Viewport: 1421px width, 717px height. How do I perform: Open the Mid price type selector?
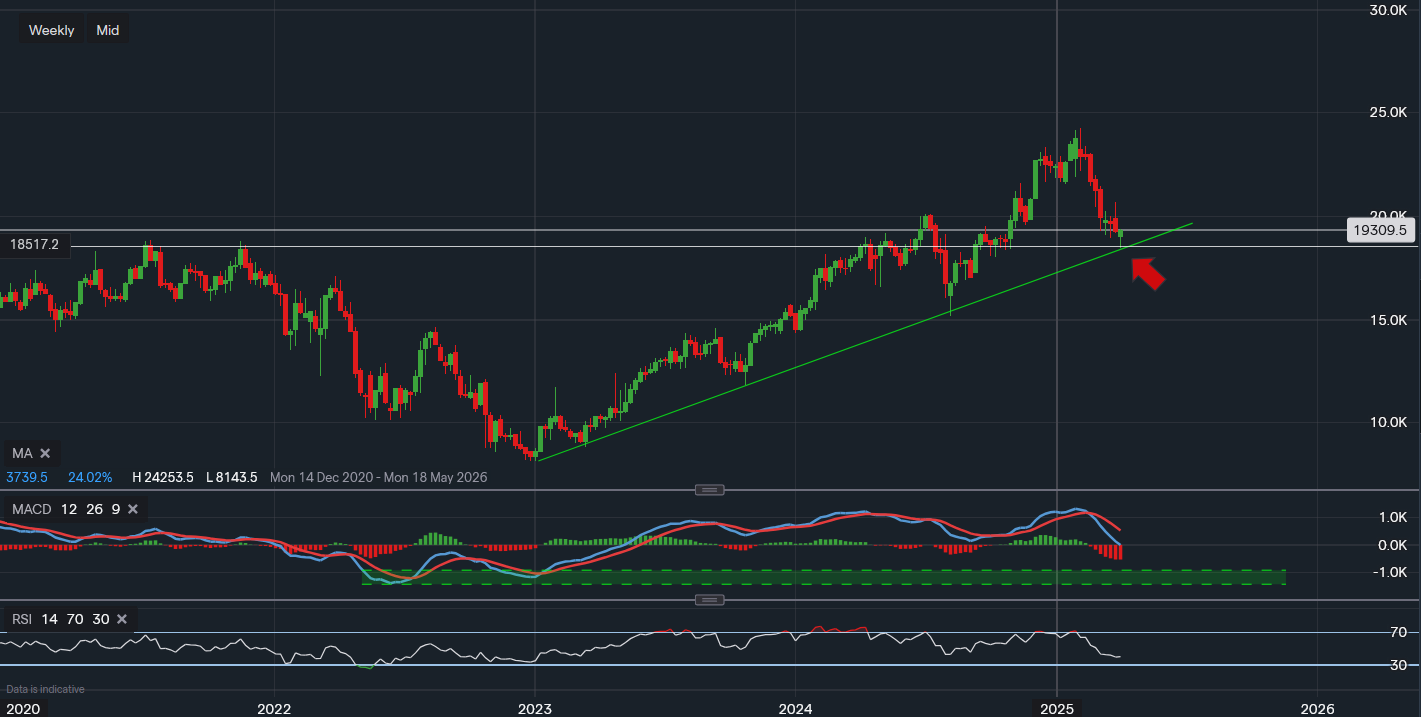click(108, 30)
